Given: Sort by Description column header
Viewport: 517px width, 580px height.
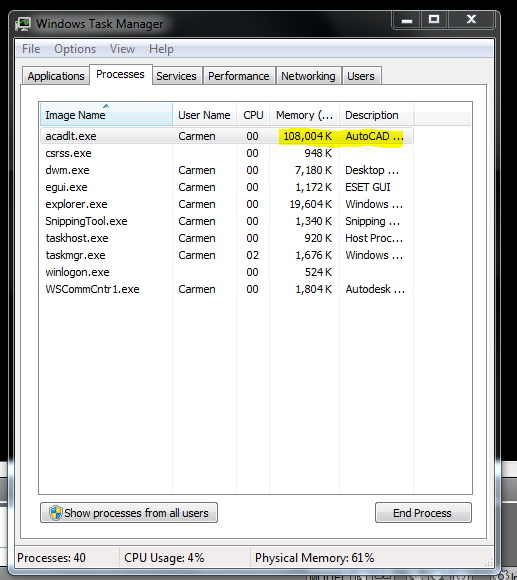Looking at the screenshot, I should click(376, 115).
